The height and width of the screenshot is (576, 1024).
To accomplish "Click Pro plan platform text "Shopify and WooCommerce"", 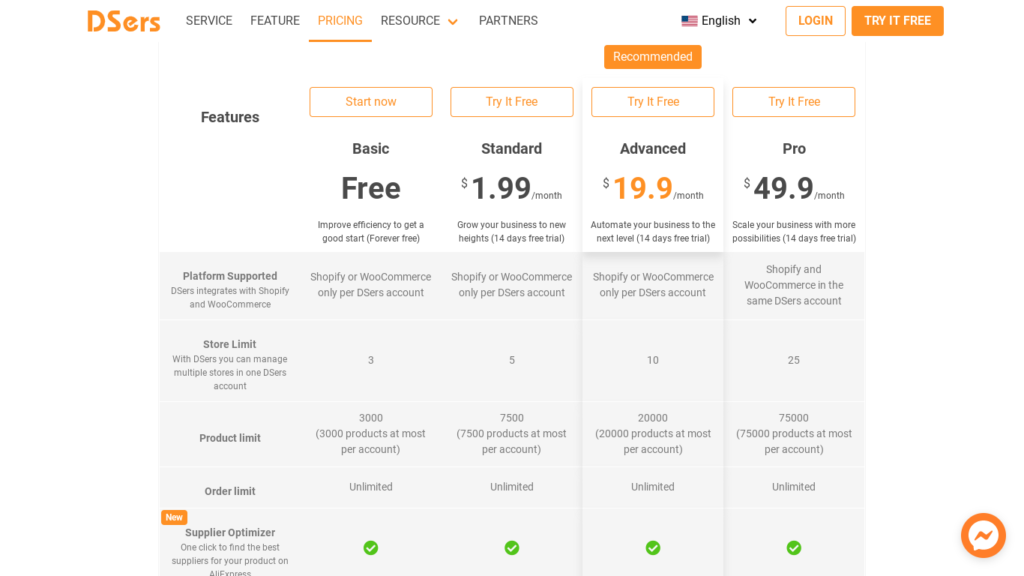I will click(x=793, y=285).
